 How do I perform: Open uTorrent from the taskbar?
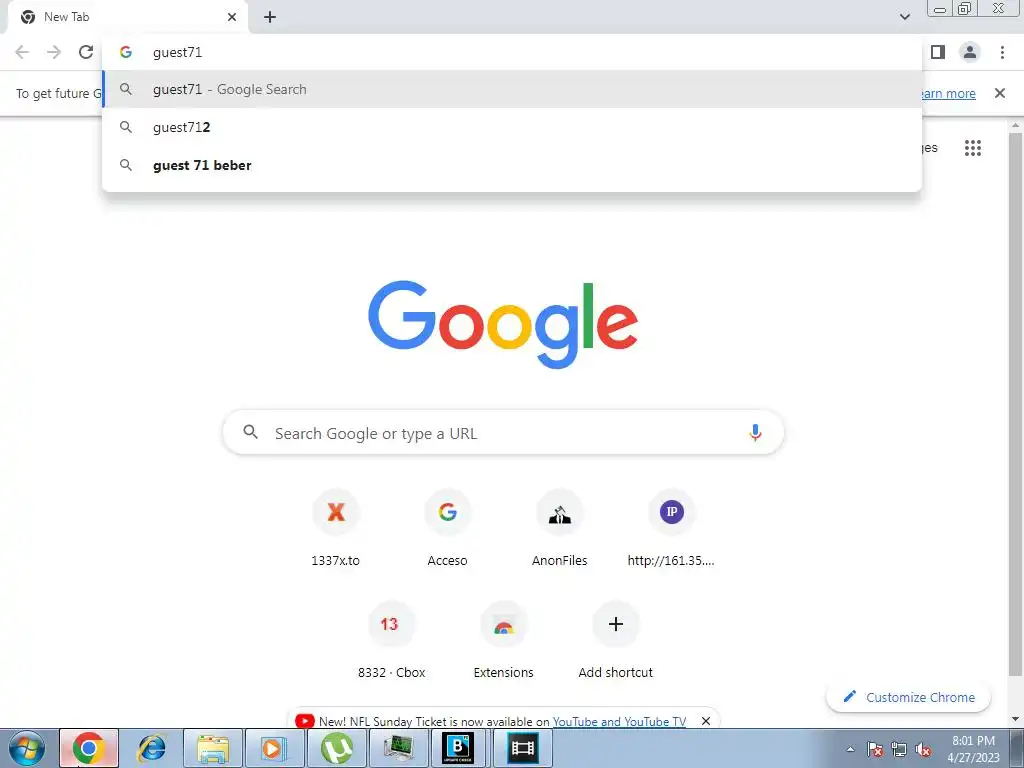(336, 748)
